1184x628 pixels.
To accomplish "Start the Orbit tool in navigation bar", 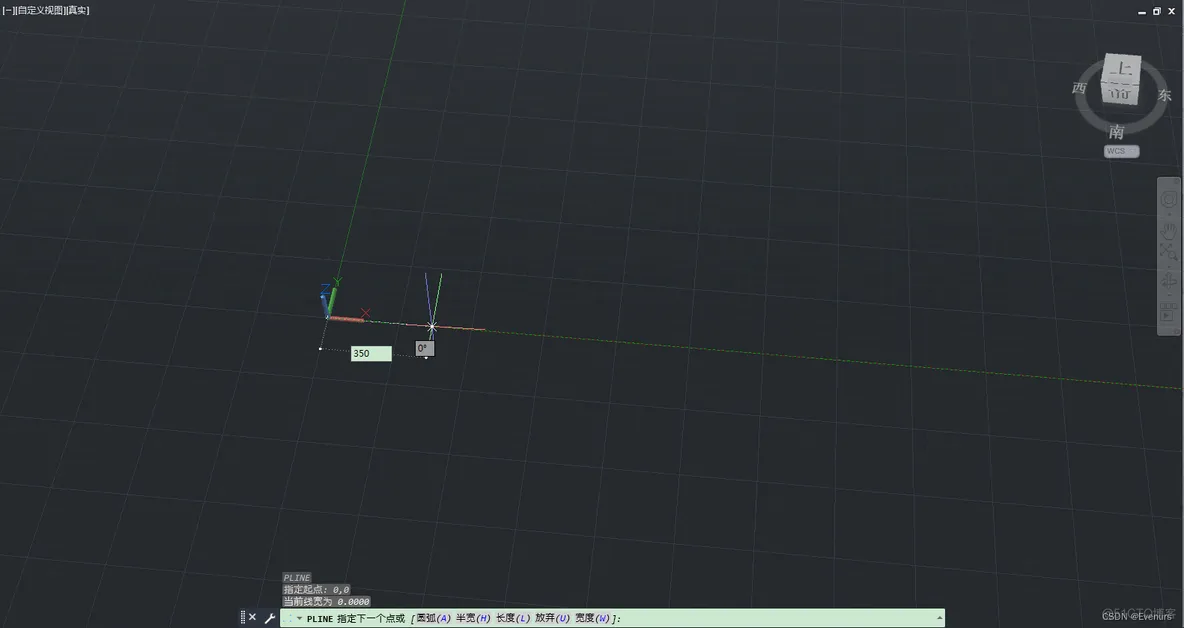I will pos(1168,282).
